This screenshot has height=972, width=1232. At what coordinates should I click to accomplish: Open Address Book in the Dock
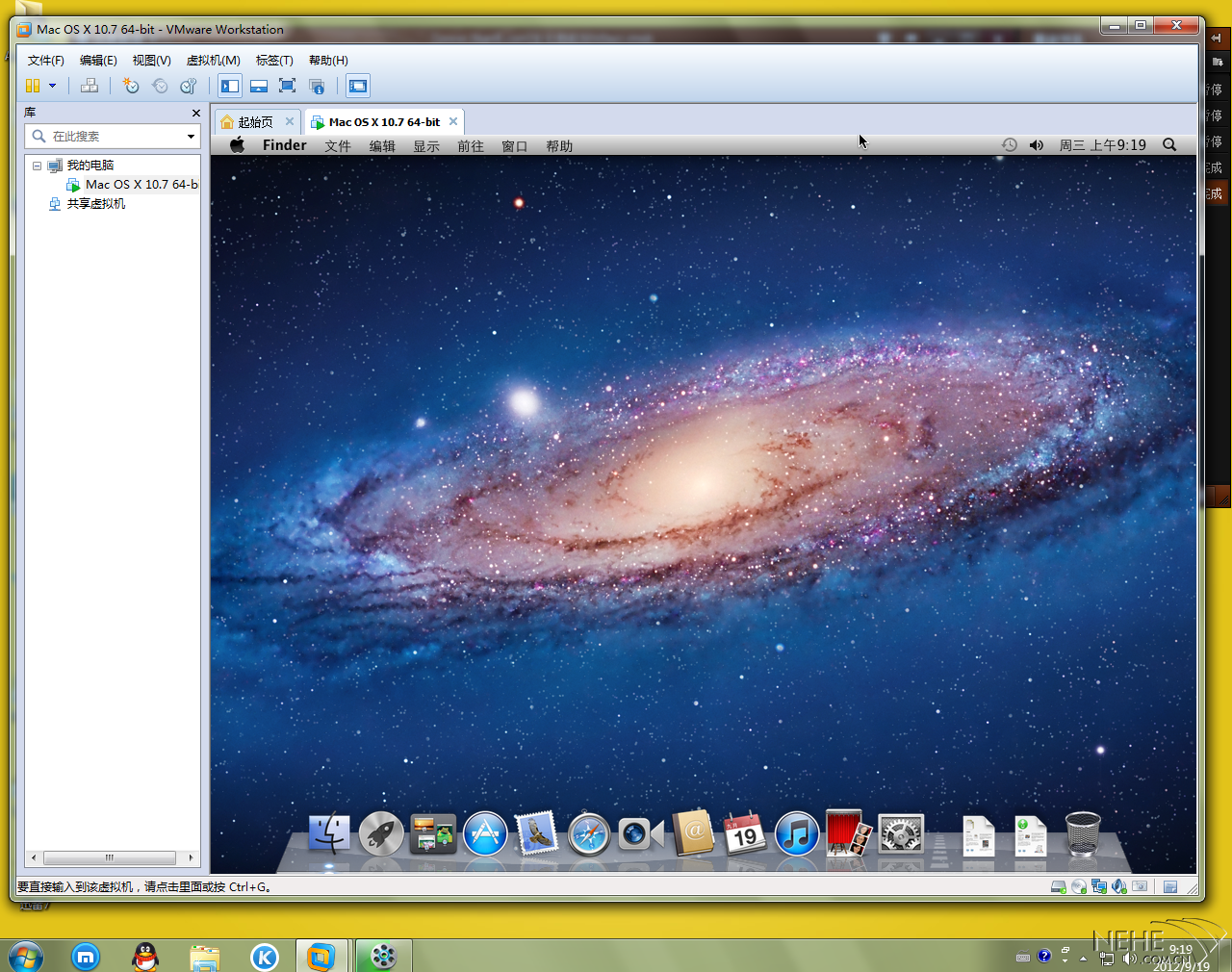pyautogui.click(x=693, y=833)
